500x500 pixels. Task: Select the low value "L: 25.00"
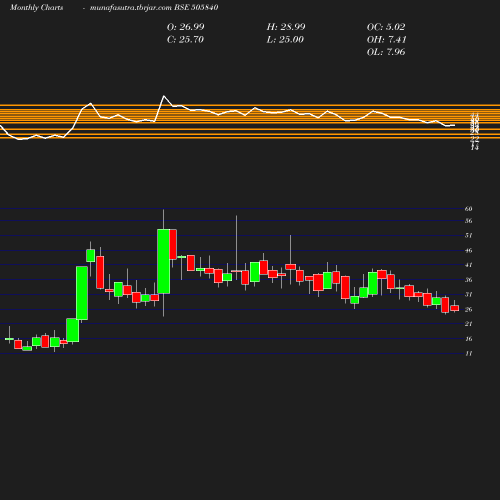285,39
